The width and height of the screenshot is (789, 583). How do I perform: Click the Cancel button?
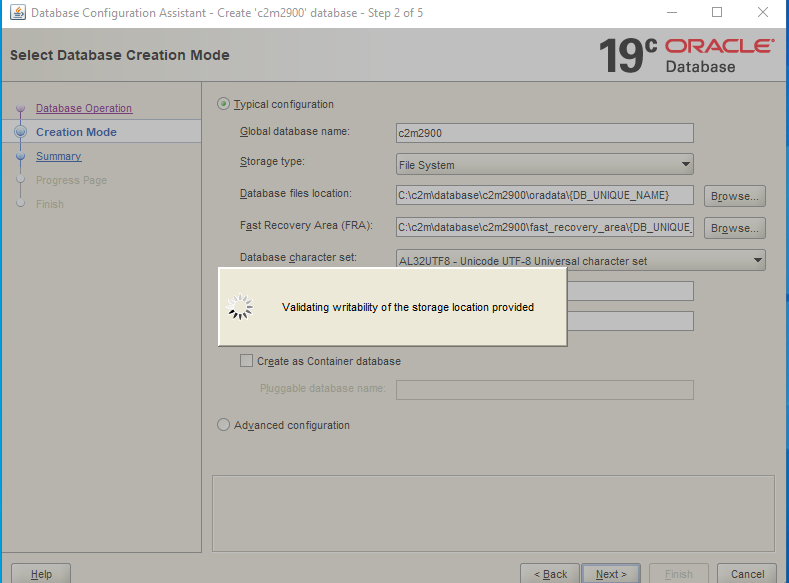tap(747, 574)
